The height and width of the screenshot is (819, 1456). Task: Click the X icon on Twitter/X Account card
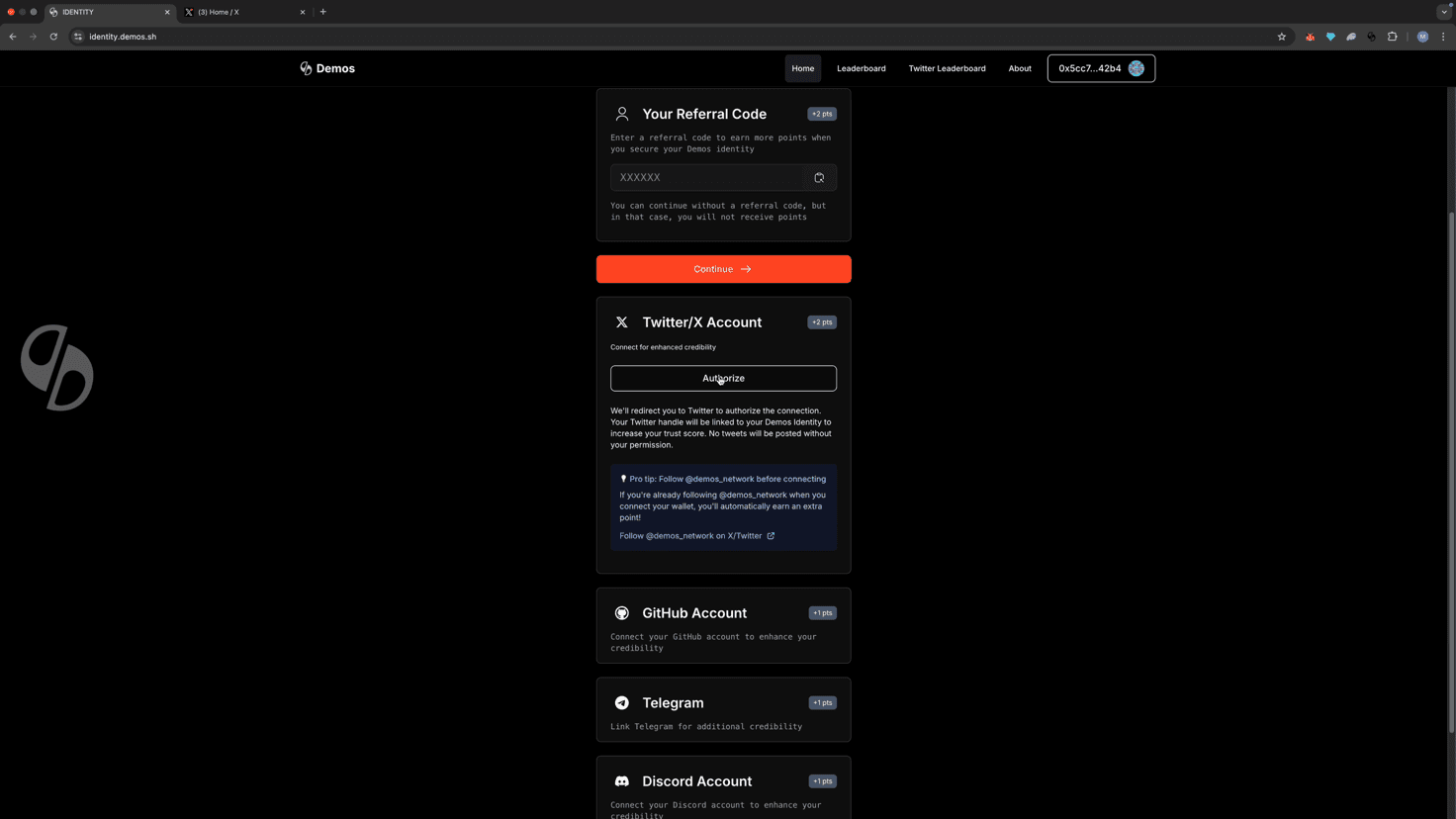[x=622, y=321]
